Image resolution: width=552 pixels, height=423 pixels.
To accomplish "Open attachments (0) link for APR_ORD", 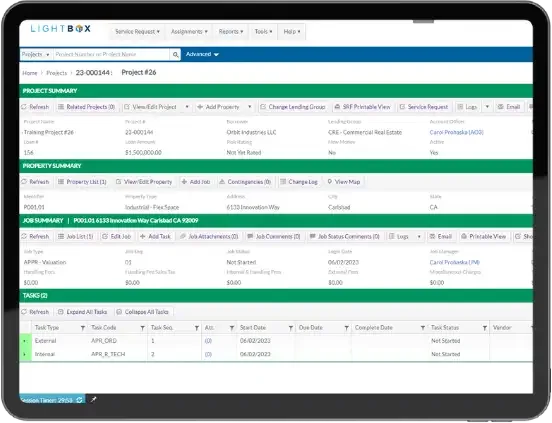I will 208,341.
